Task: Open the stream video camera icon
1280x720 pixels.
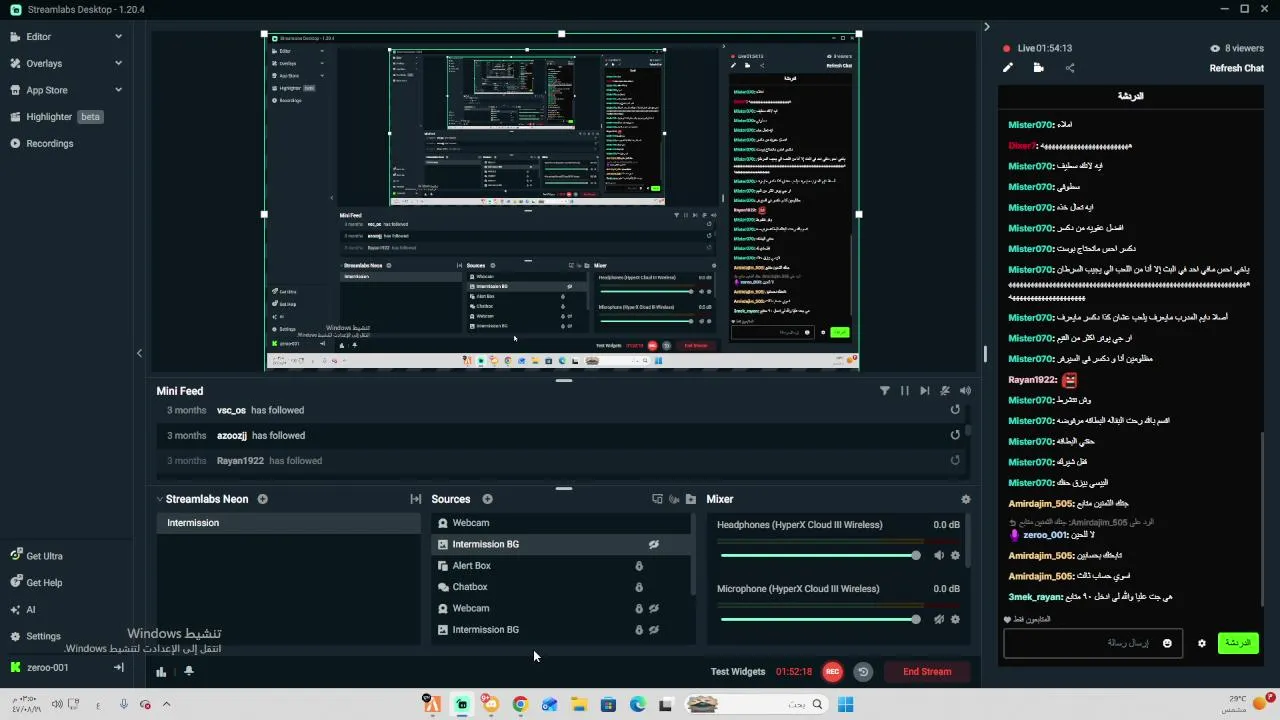Action: (1039, 68)
